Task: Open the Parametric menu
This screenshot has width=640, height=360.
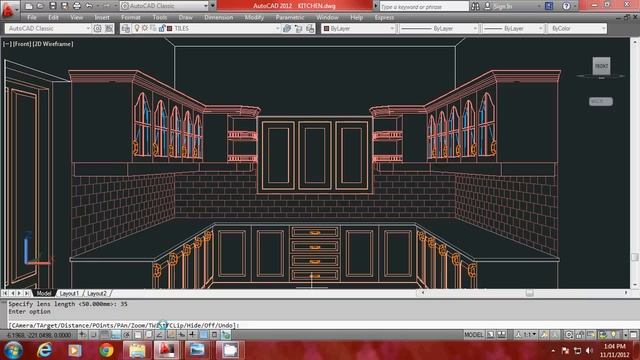Action: [x=290, y=18]
